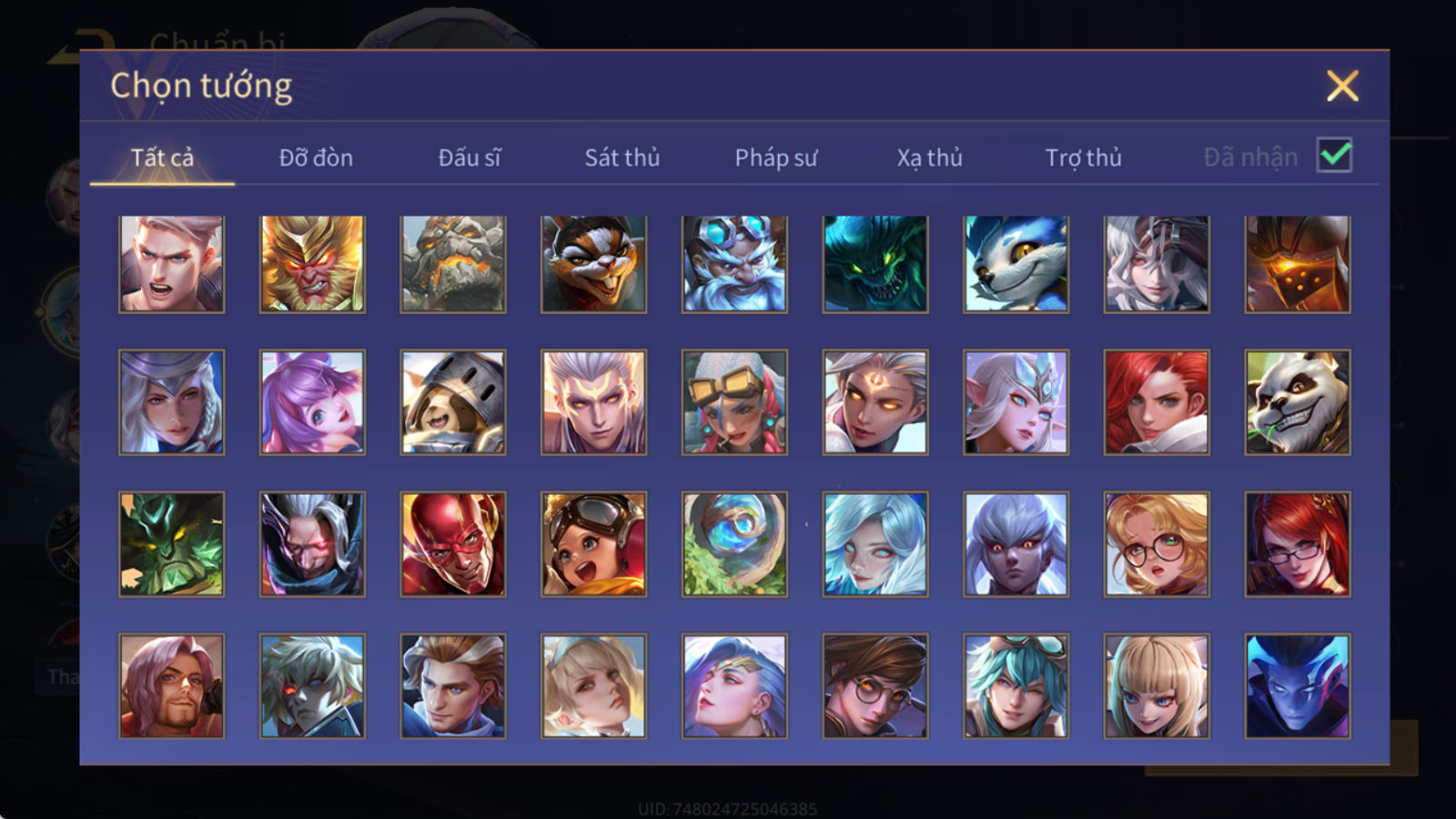Switch to the Đỡ đòn tab

click(316, 157)
